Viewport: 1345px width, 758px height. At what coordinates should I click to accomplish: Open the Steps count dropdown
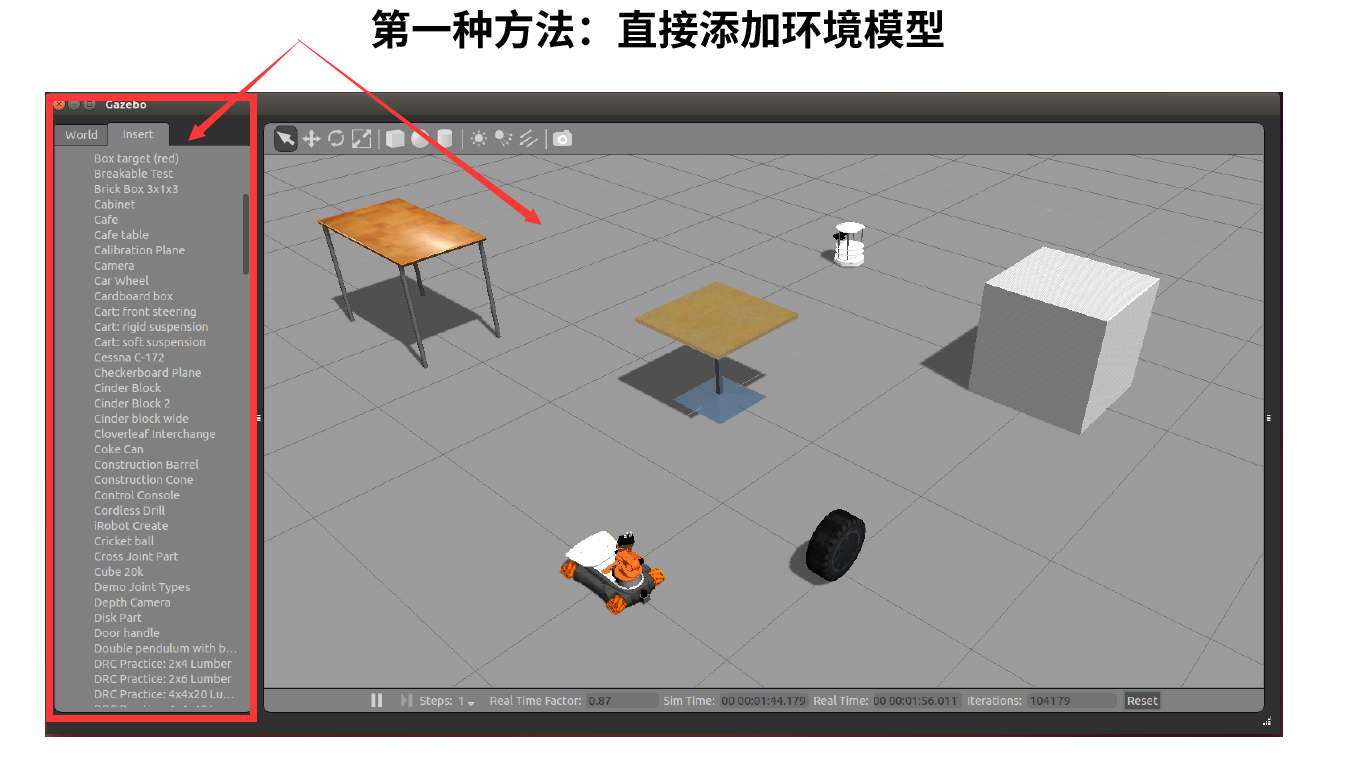pyautogui.click(x=471, y=701)
